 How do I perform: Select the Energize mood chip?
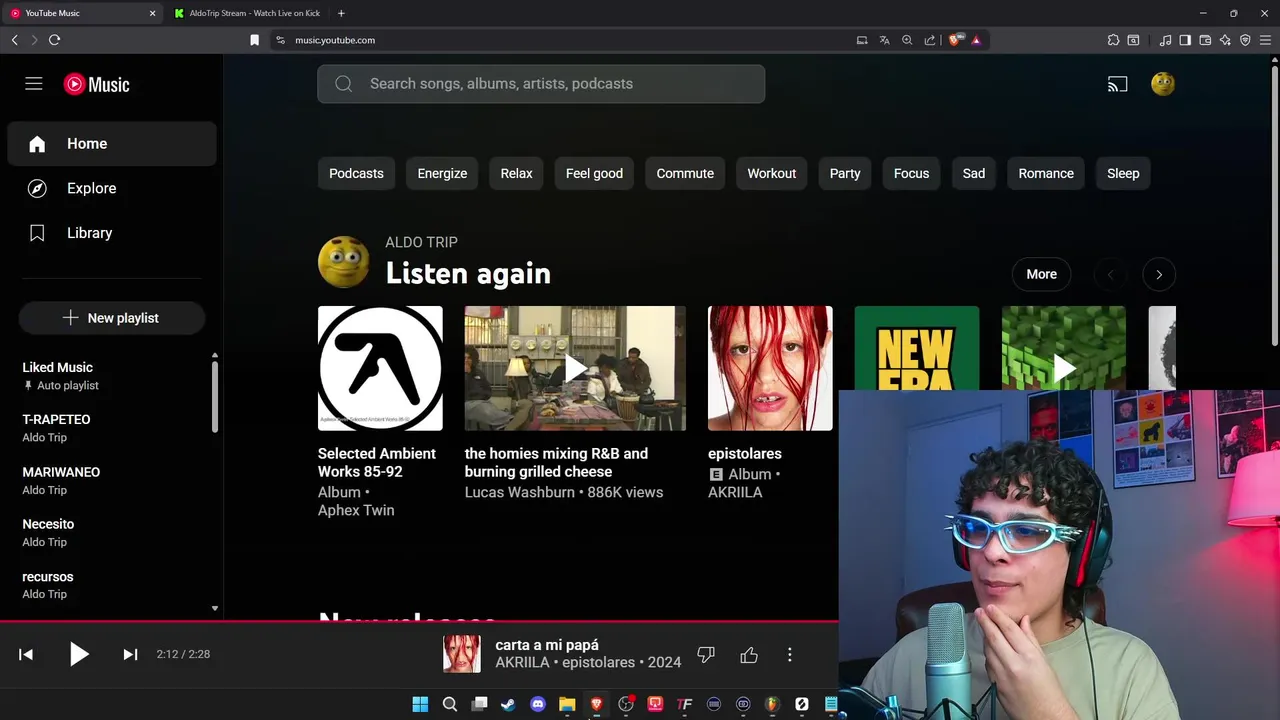[442, 173]
